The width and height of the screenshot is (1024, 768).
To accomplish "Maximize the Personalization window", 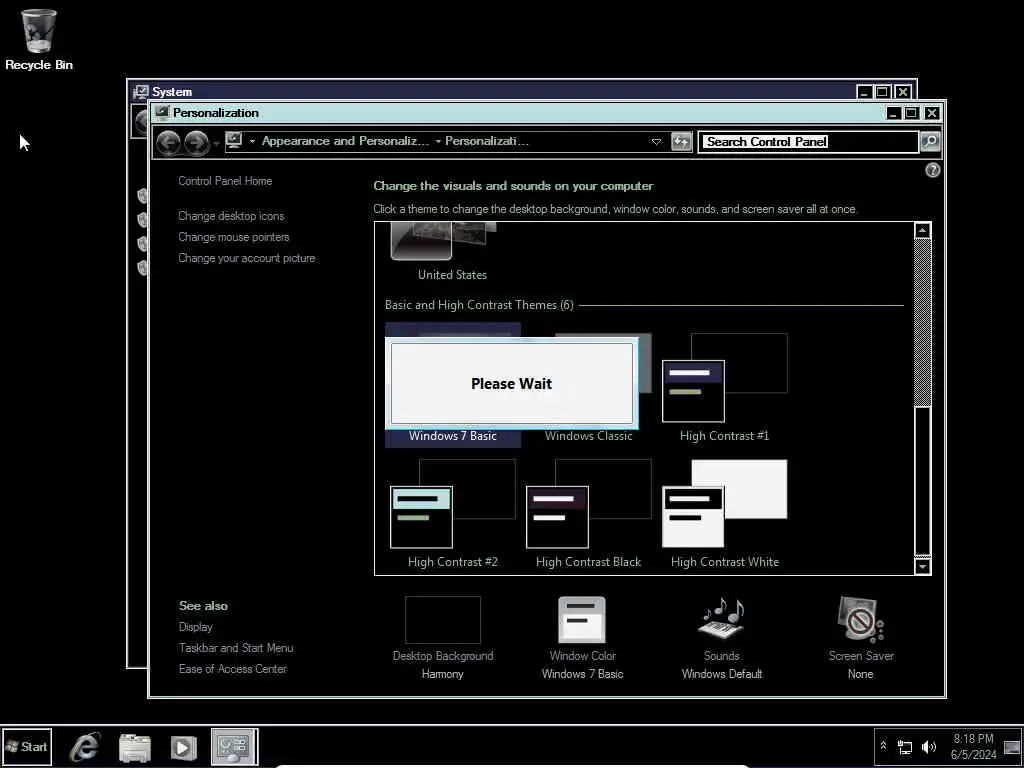I will click(912, 113).
